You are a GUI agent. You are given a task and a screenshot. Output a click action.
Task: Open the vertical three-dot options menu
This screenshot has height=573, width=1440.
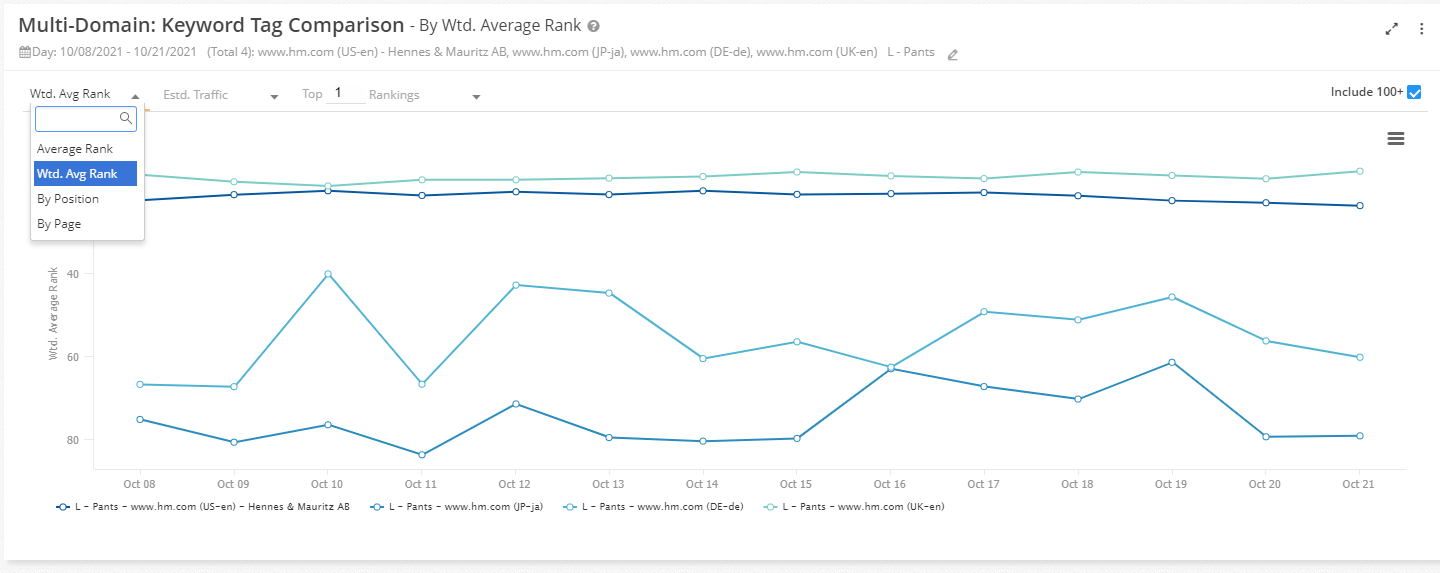pyautogui.click(x=1421, y=29)
